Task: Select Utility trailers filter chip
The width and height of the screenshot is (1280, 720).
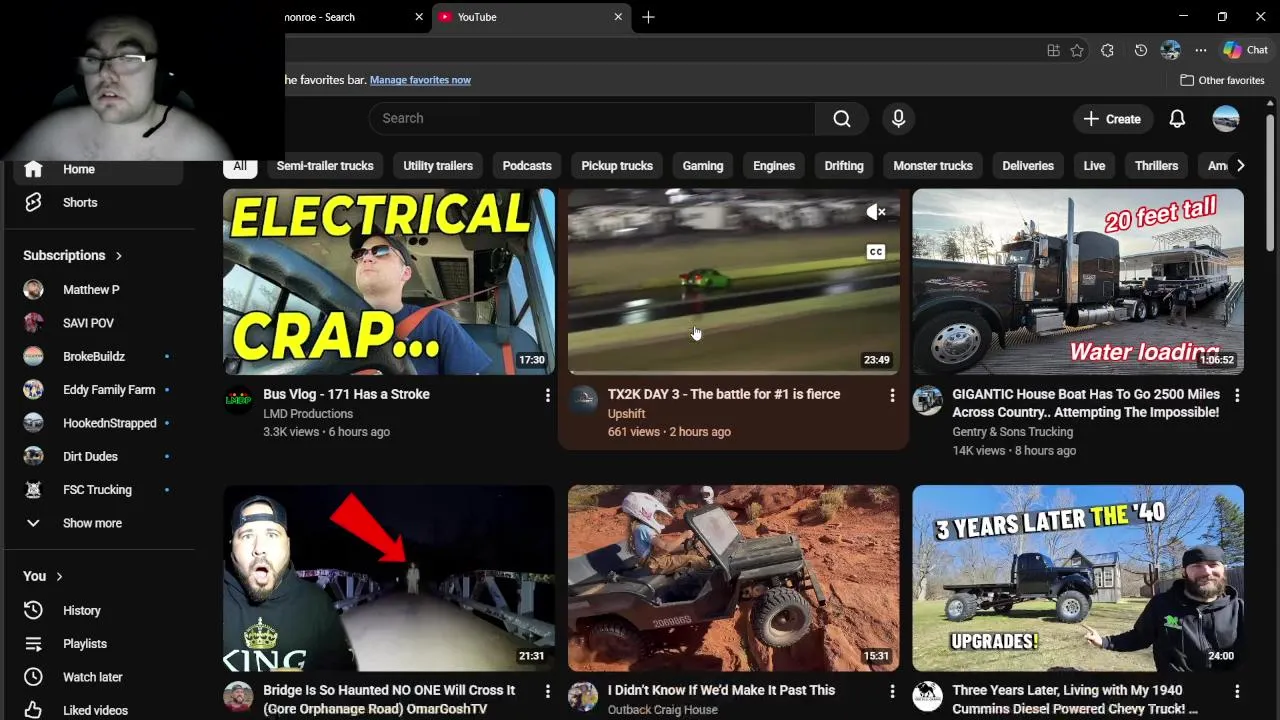Action: coord(438,166)
